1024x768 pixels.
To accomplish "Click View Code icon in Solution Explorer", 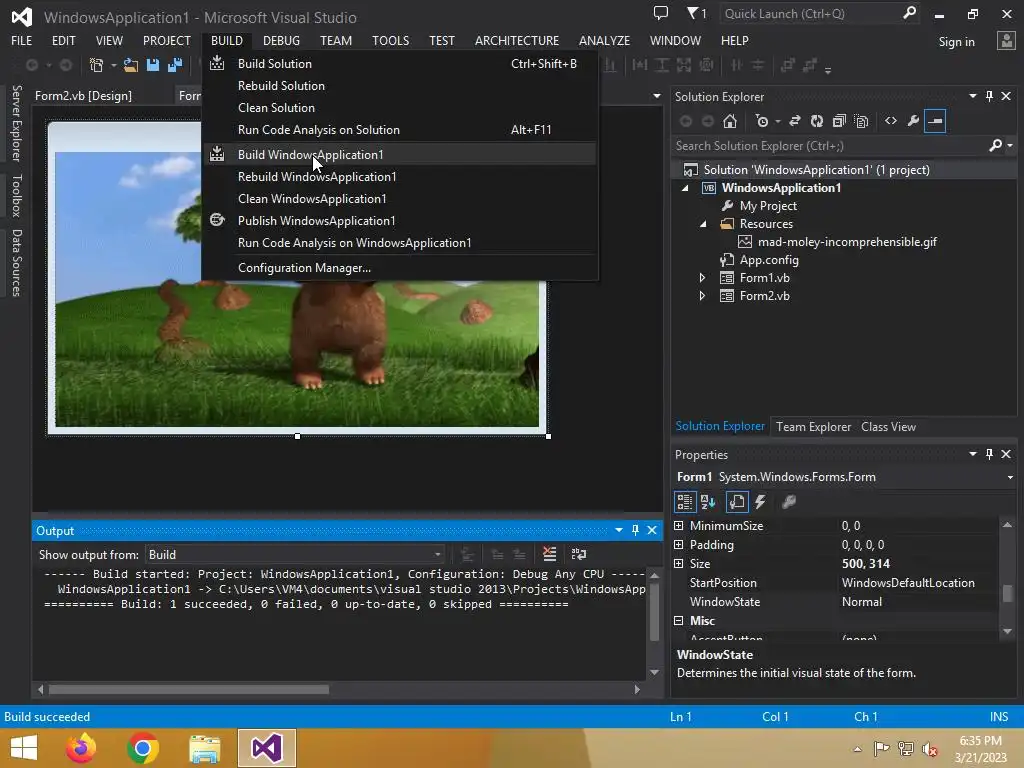I will pyautogui.click(x=891, y=121).
